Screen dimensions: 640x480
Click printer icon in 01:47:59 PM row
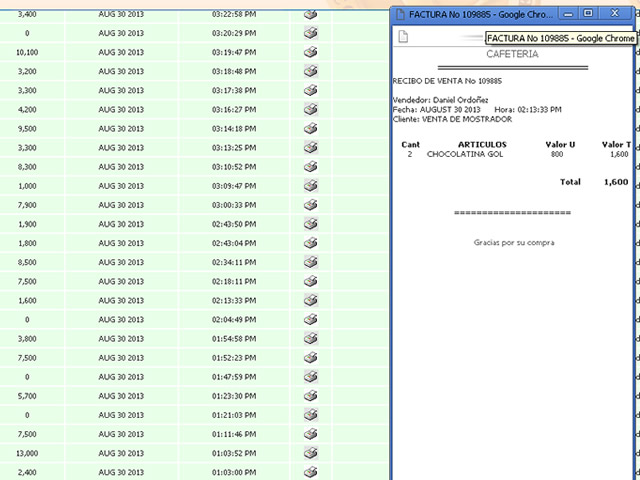tap(311, 377)
